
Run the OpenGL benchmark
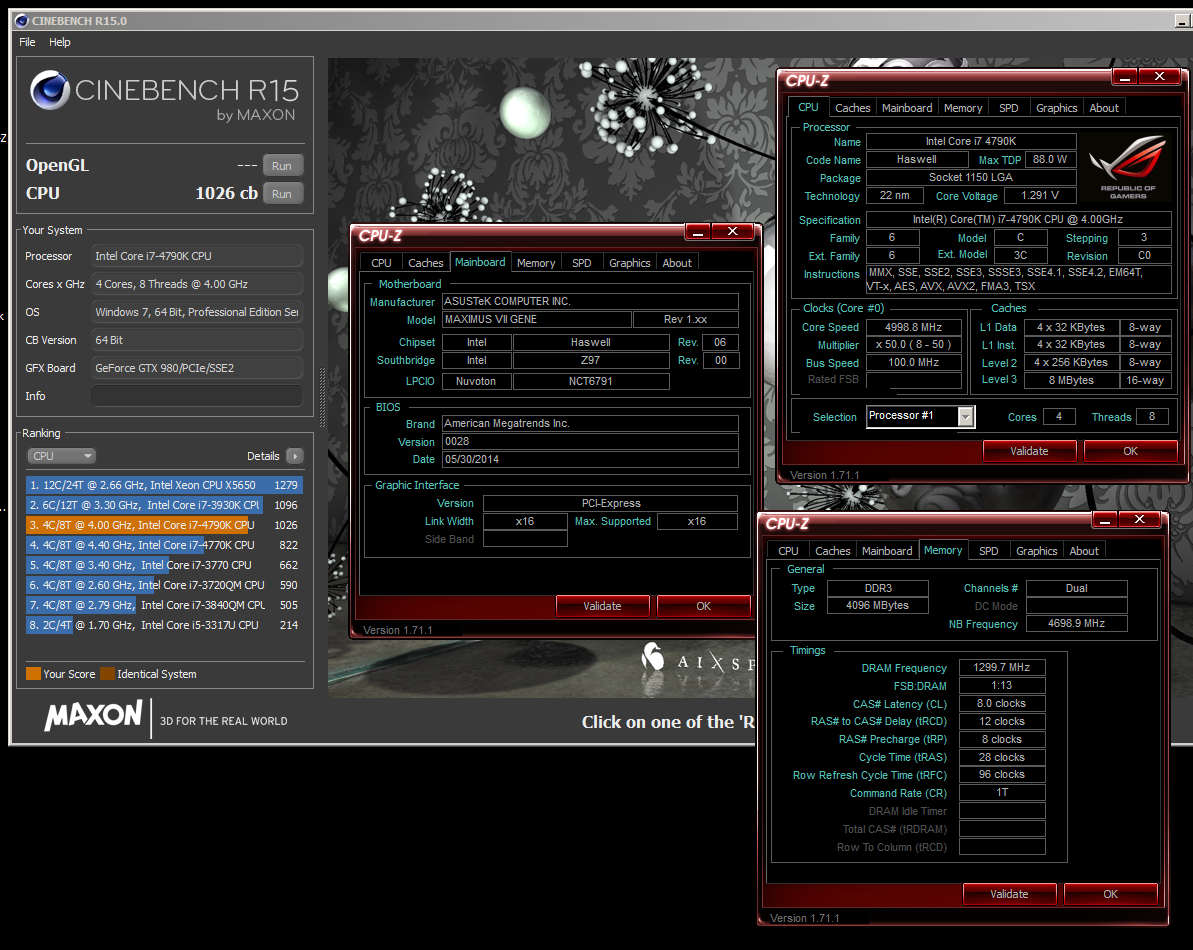pos(282,165)
